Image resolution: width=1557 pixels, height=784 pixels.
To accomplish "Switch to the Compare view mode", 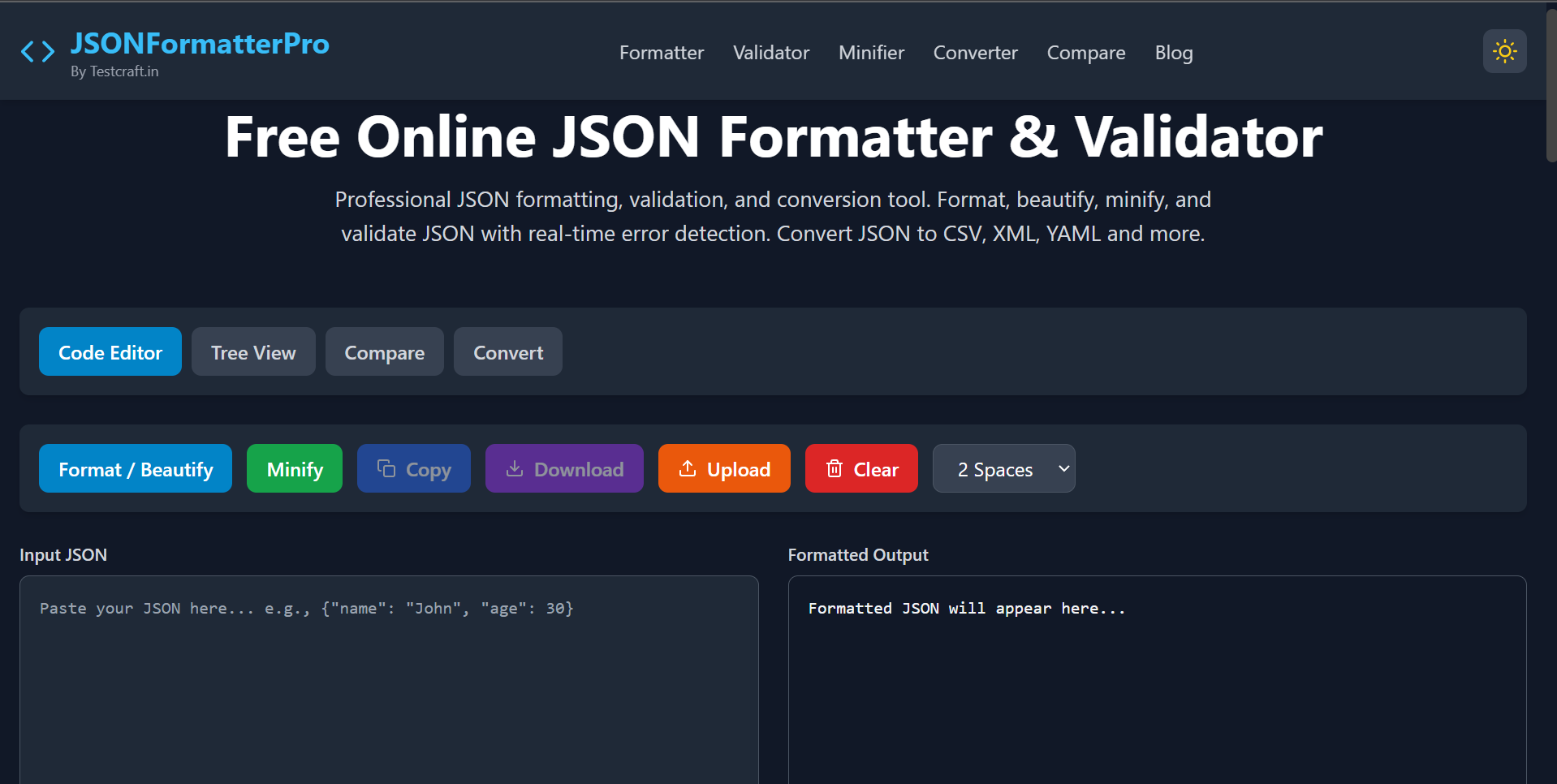I will [x=384, y=351].
